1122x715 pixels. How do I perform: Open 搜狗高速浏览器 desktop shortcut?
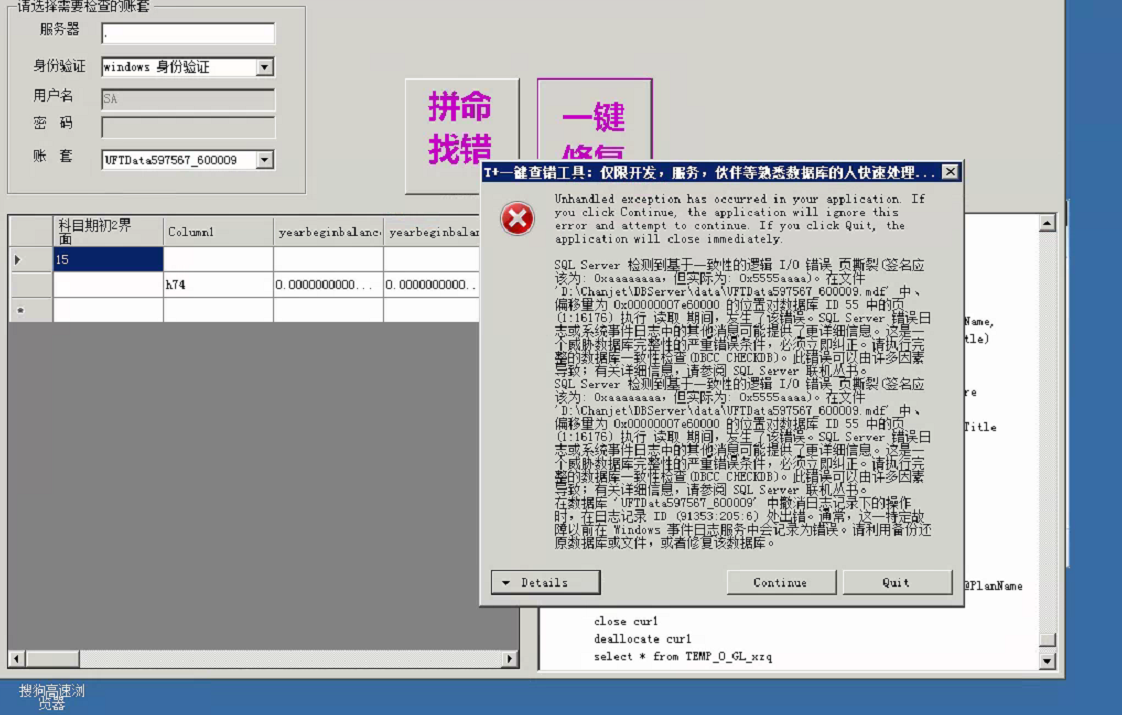[x=52, y=697]
